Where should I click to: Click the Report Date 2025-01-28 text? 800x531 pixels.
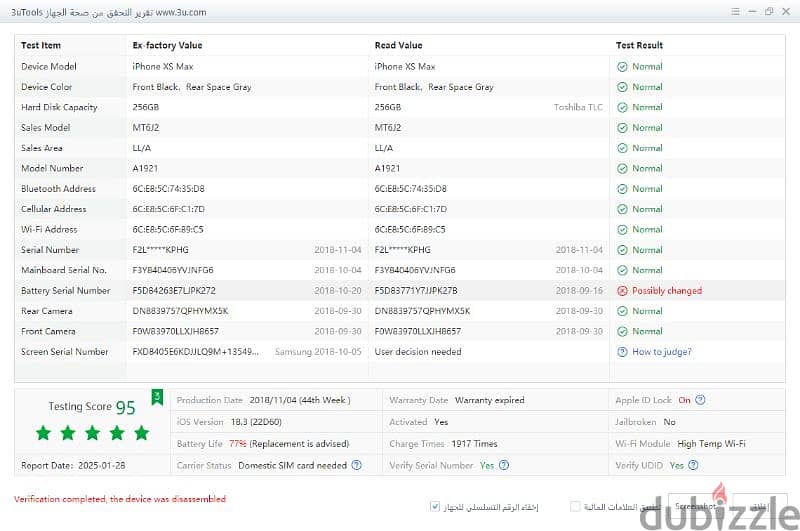[x=73, y=465]
